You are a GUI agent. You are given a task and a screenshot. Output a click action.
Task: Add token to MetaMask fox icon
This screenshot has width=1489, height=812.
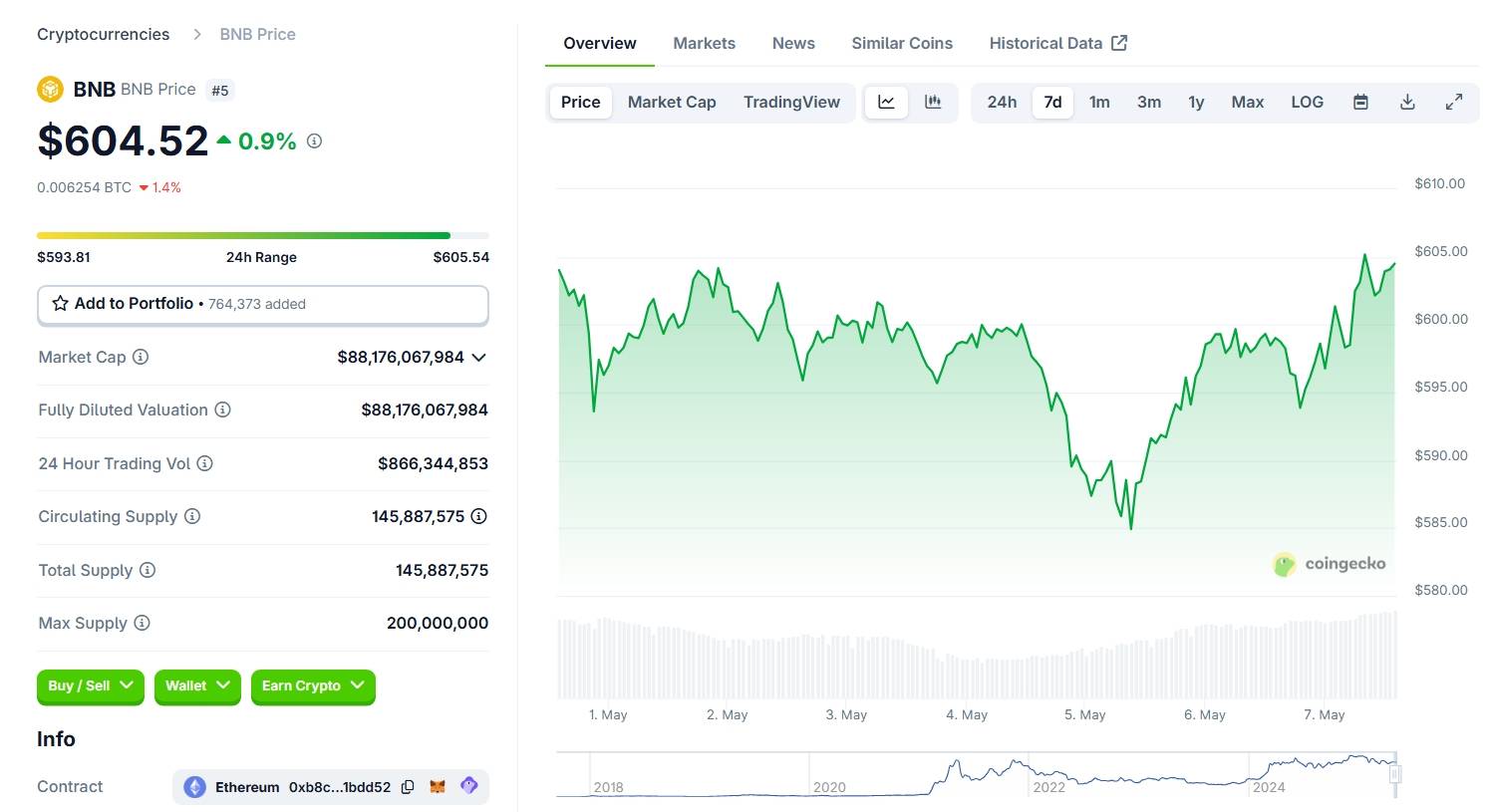pyautogui.click(x=438, y=787)
